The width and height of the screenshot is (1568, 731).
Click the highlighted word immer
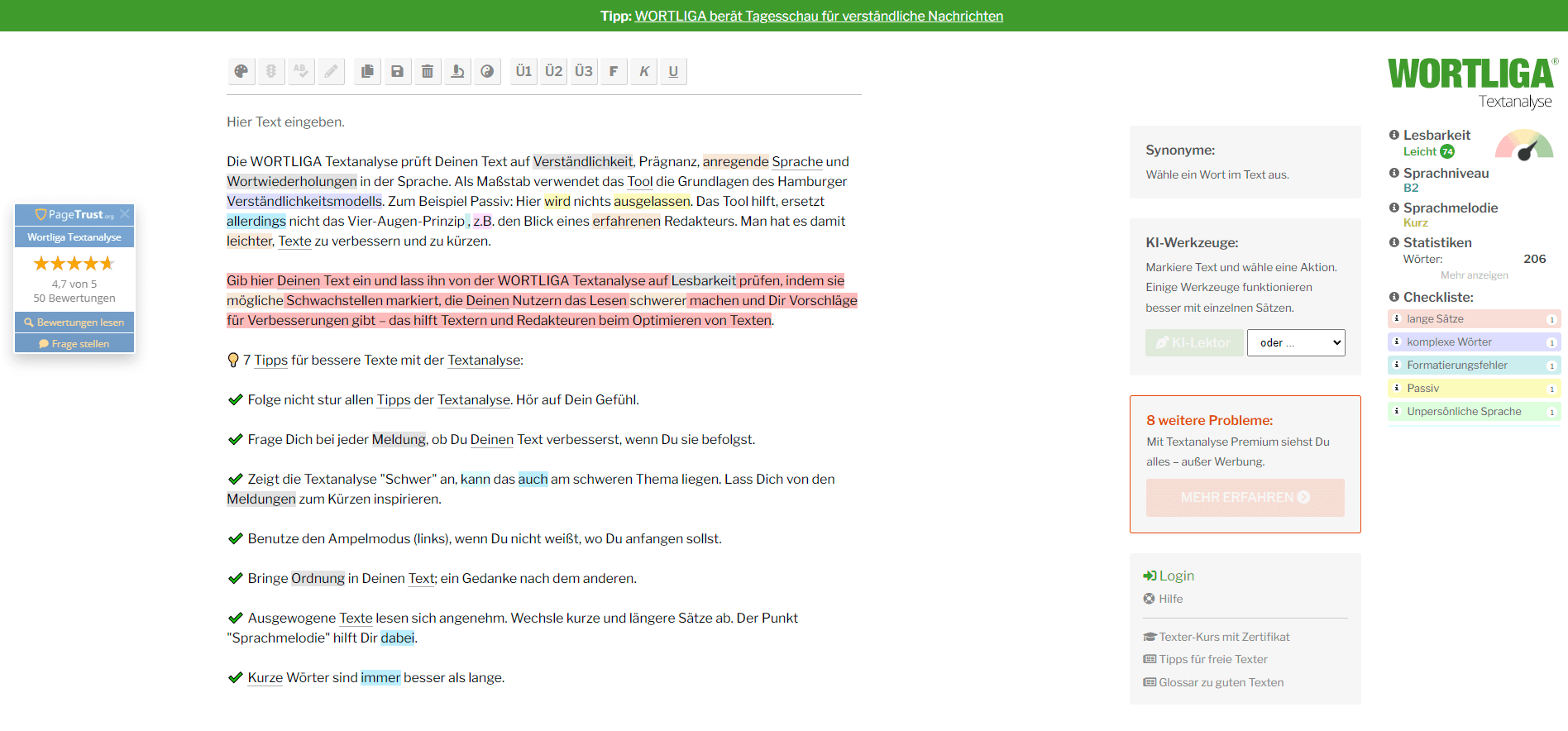tap(380, 677)
